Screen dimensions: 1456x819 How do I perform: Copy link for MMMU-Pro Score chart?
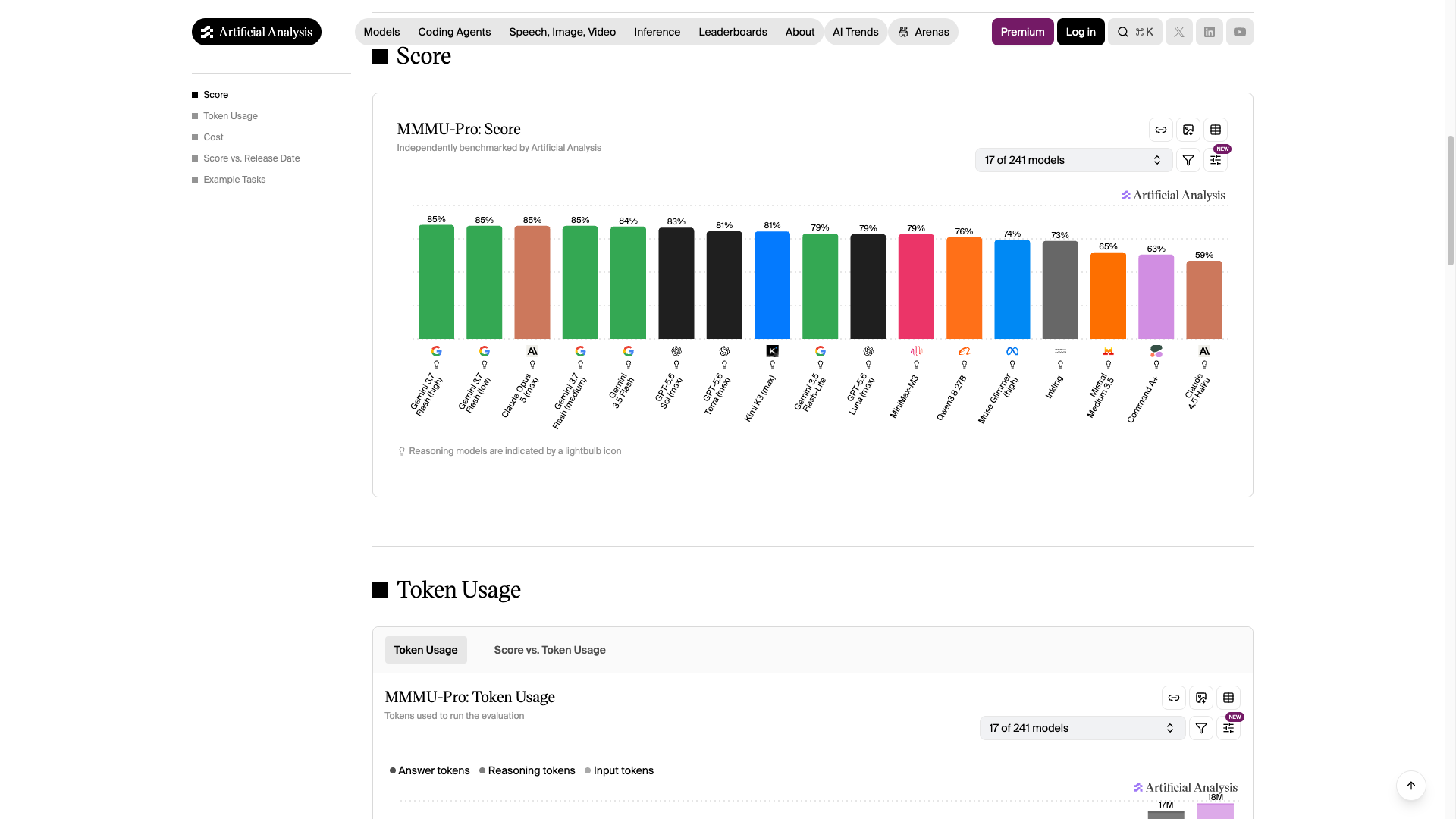(1160, 130)
